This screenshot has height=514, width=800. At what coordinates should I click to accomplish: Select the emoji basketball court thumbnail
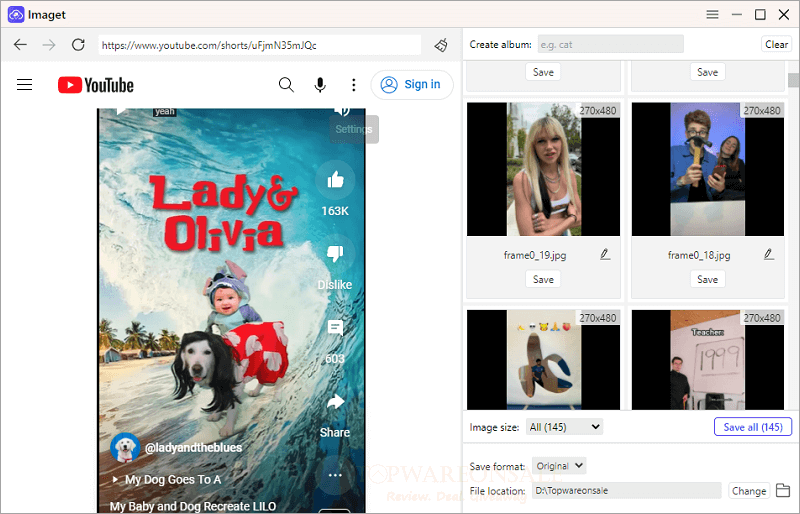[x=543, y=359]
